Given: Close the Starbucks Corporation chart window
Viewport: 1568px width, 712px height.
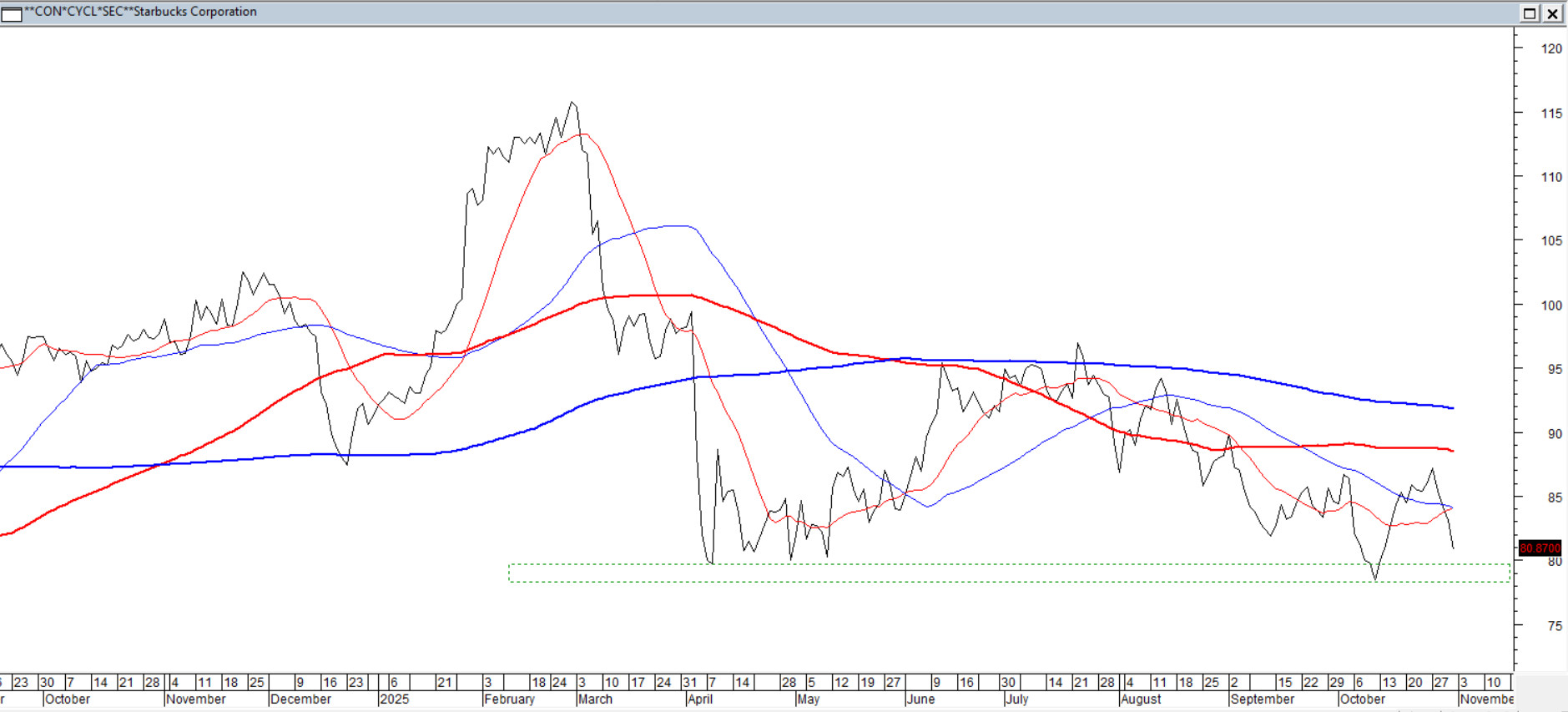Looking at the screenshot, I should (x=1552, y=13).
